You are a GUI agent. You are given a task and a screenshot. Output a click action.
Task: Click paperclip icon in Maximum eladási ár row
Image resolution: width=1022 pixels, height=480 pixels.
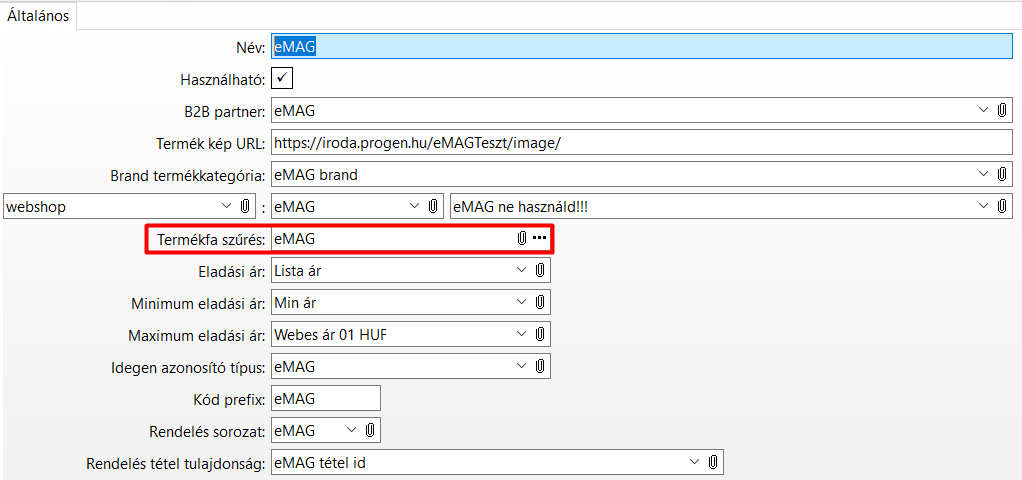(540, 335)
